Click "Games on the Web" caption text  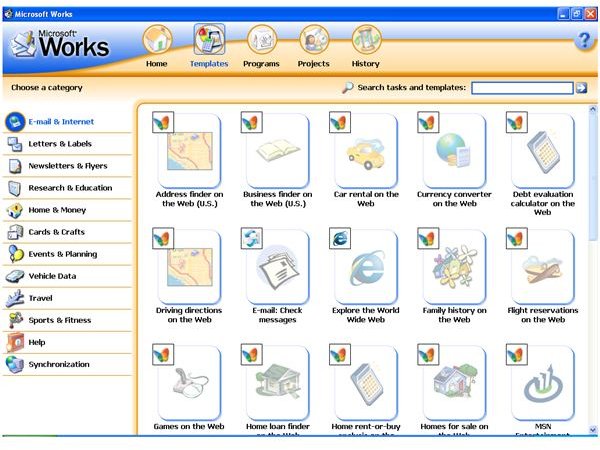pos(189,426)
